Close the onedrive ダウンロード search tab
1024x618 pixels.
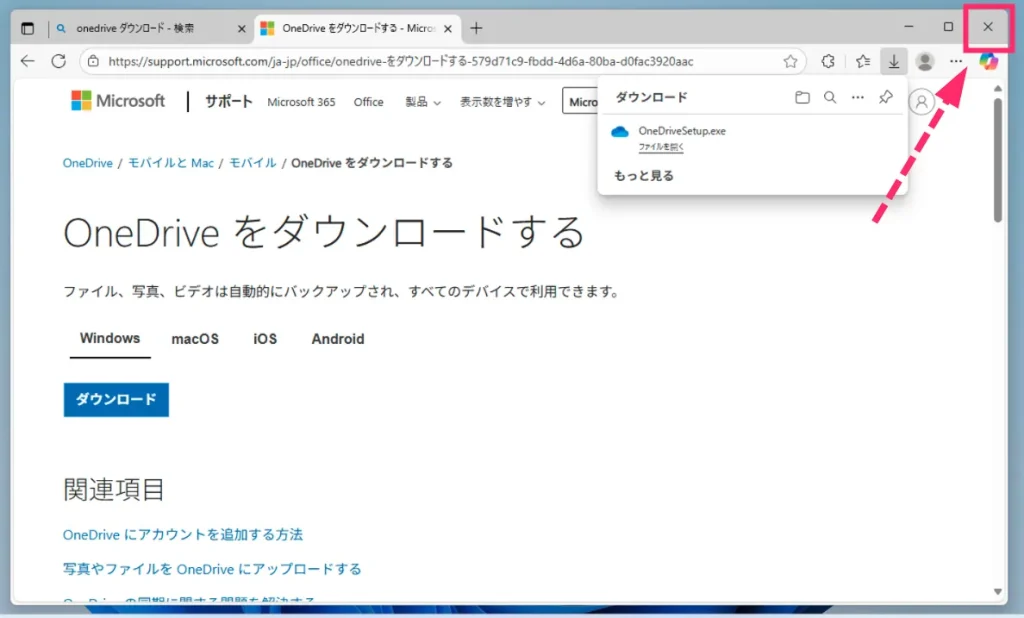241,29
